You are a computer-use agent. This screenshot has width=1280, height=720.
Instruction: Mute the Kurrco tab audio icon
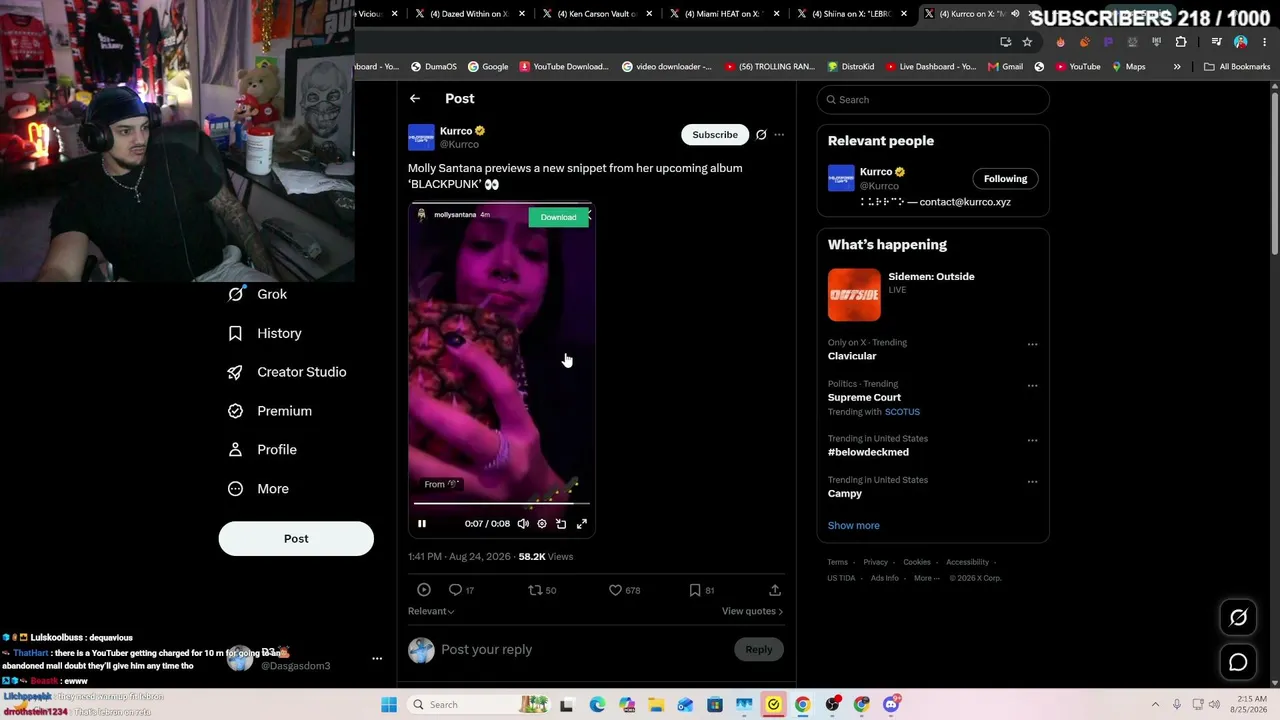(1015, 14)
